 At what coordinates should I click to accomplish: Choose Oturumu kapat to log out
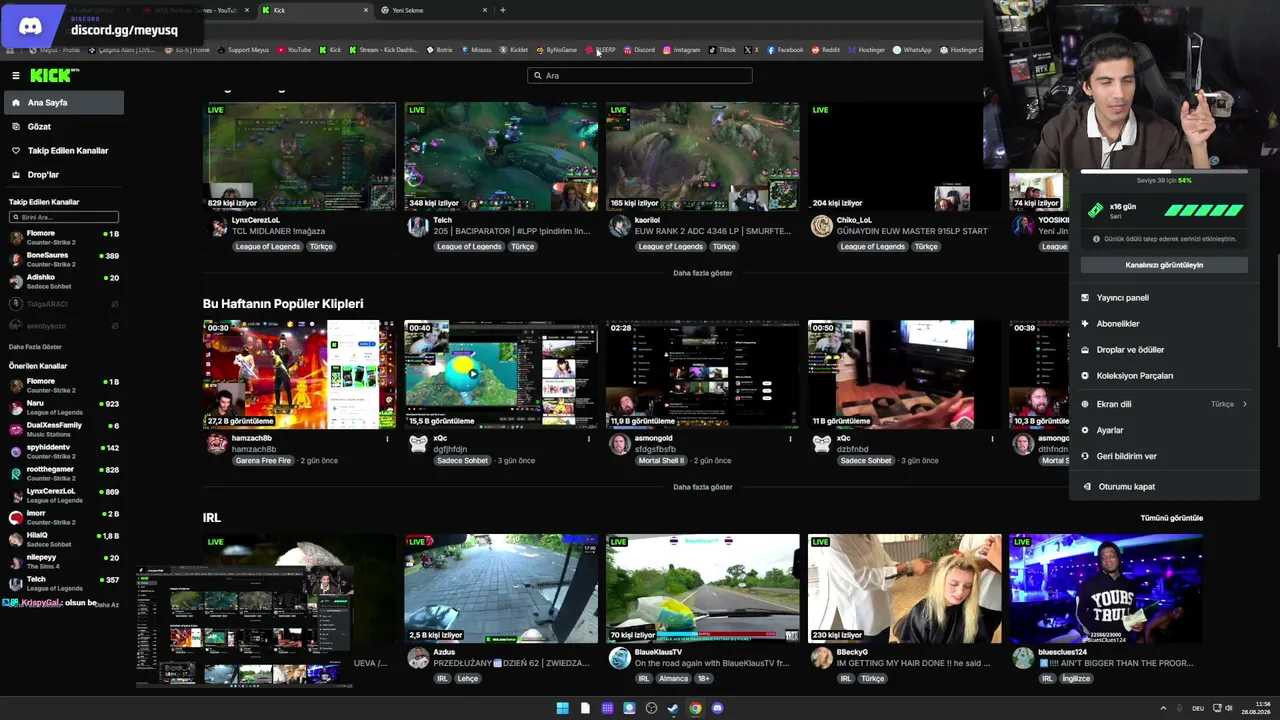tap(1165, 487)
